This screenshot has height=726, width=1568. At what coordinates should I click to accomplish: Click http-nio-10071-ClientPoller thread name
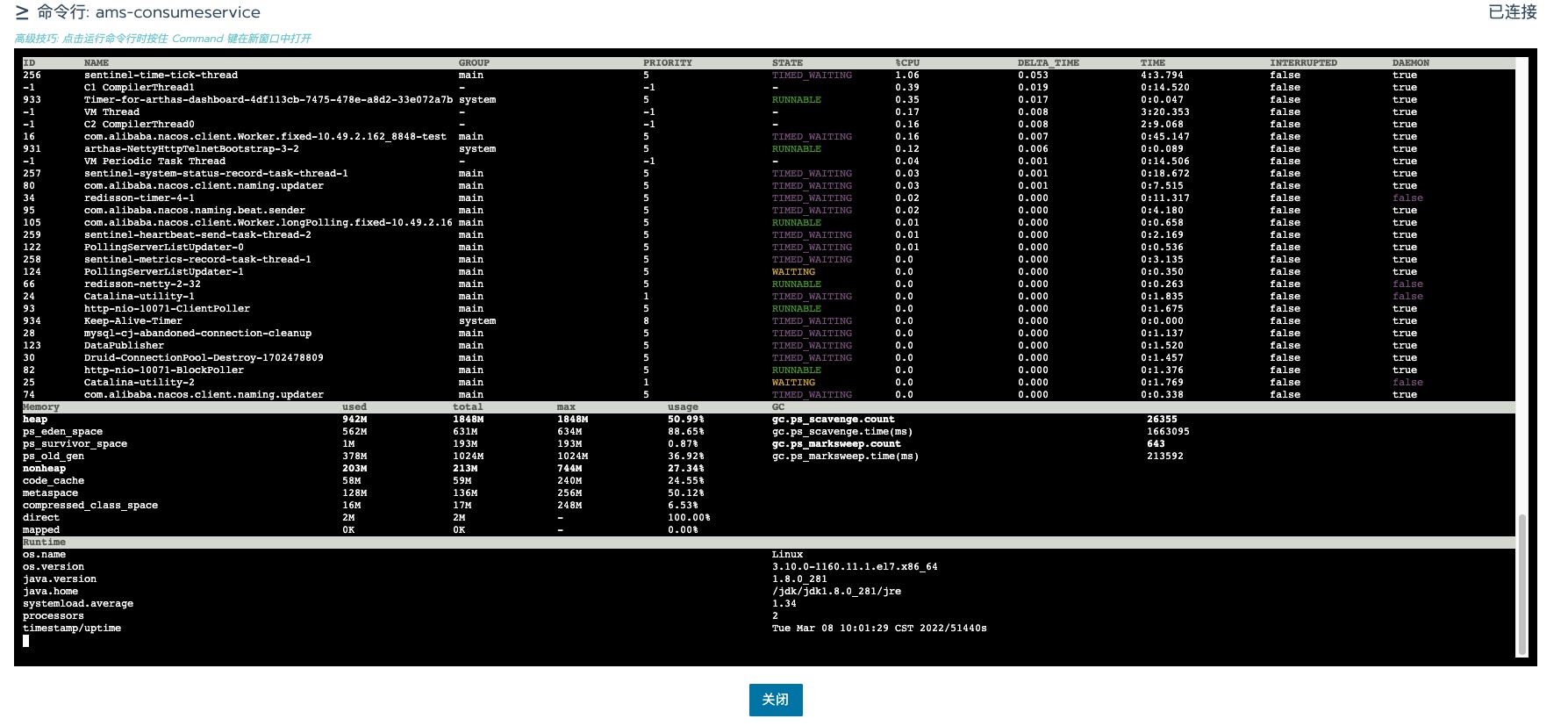(x=167, y=309)
